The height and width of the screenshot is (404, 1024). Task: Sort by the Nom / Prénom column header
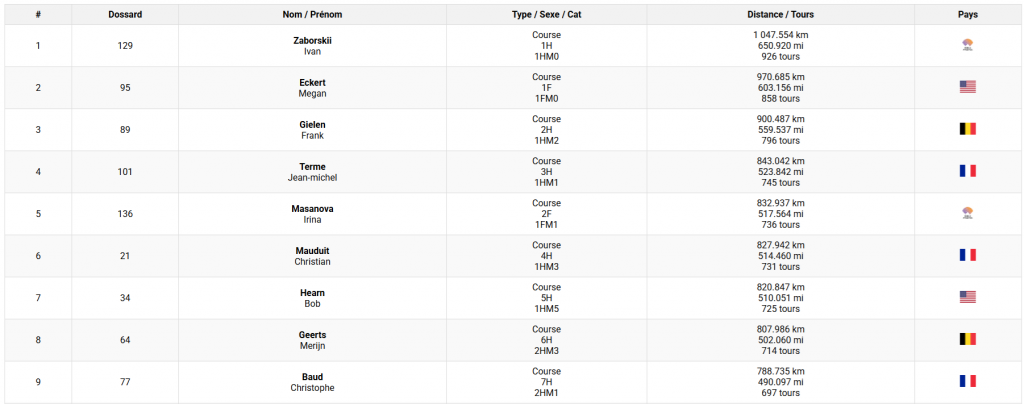[x=312, y=14]
